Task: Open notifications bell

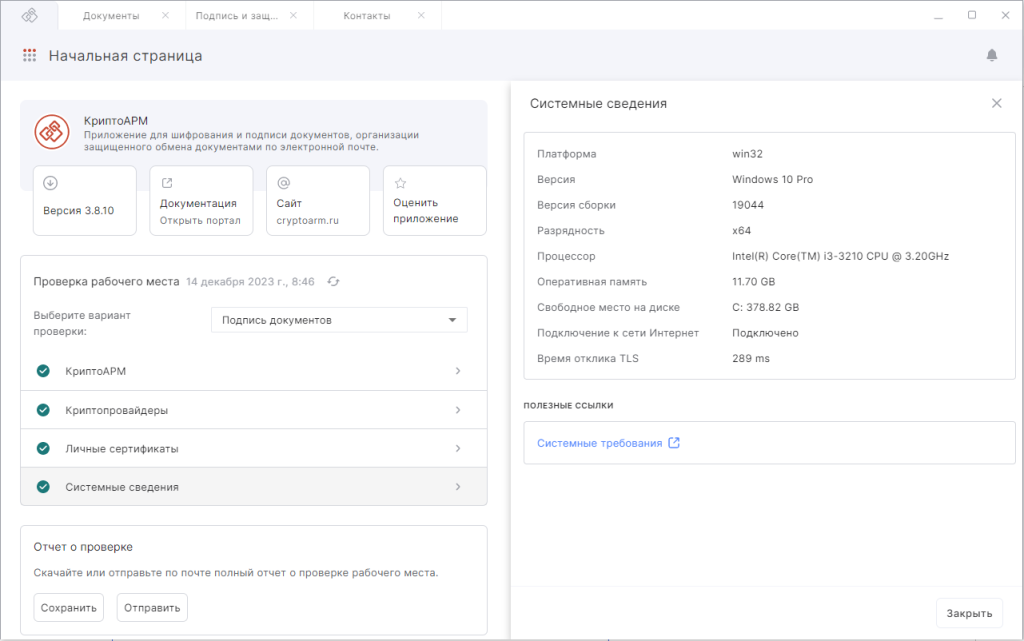Action: (991, 55)
